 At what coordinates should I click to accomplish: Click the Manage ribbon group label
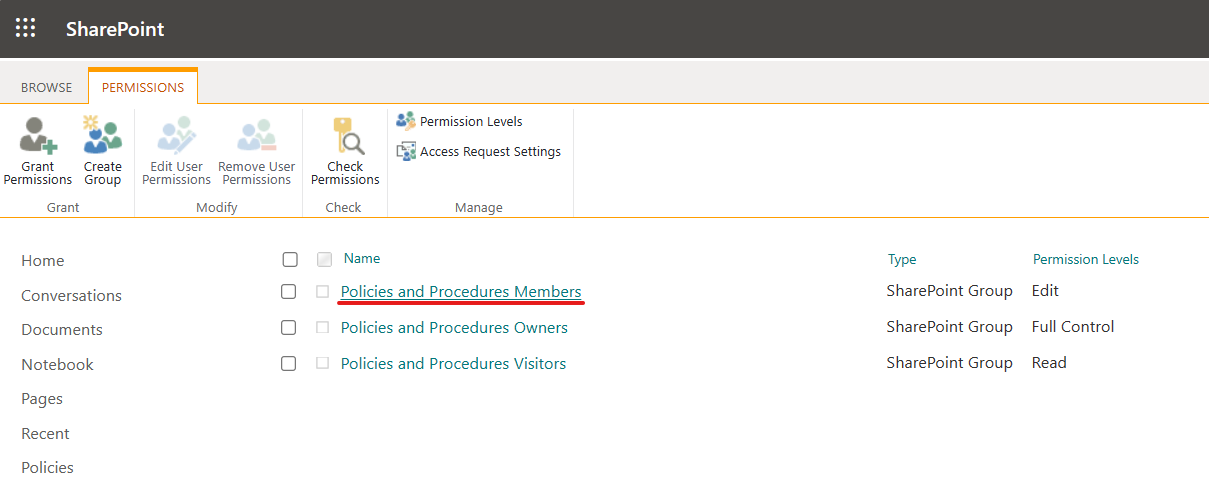click(x=479, y=208)
